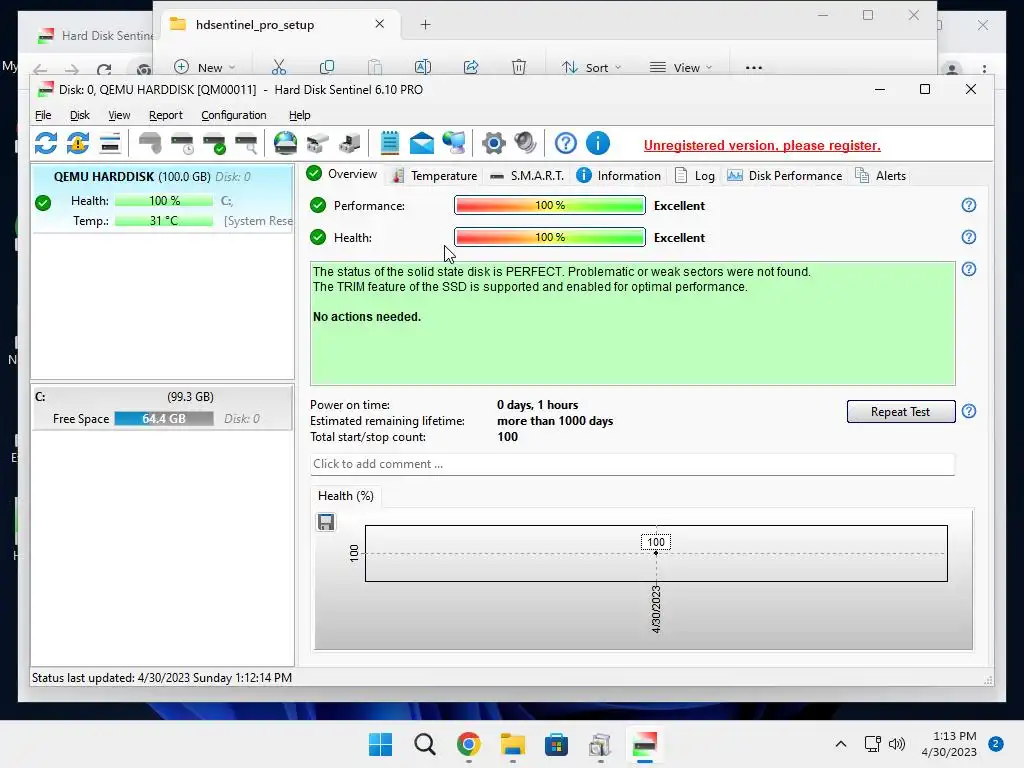The width and height of the screenshot is (1024, 768).
Task: Click the disk-with-clock short self-test icon
Action: 182,143
